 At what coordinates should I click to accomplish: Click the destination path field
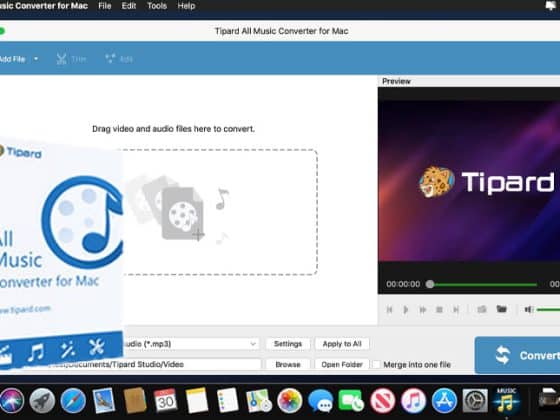(154, 364)
